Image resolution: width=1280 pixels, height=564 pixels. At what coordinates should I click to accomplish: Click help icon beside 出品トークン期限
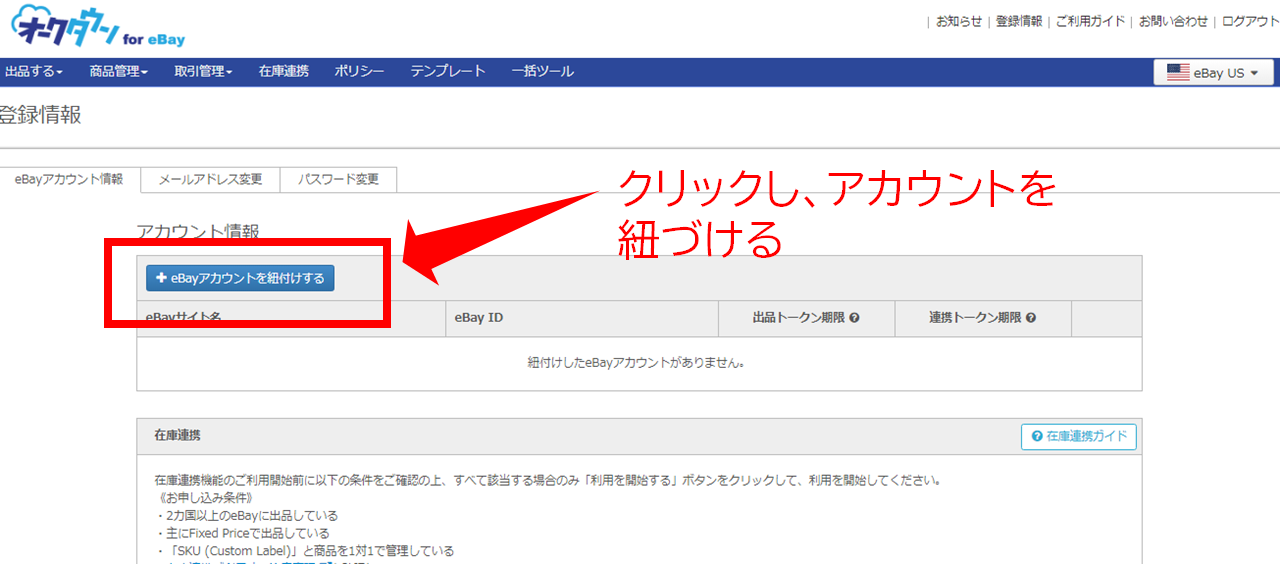click(x=855, y=318)
